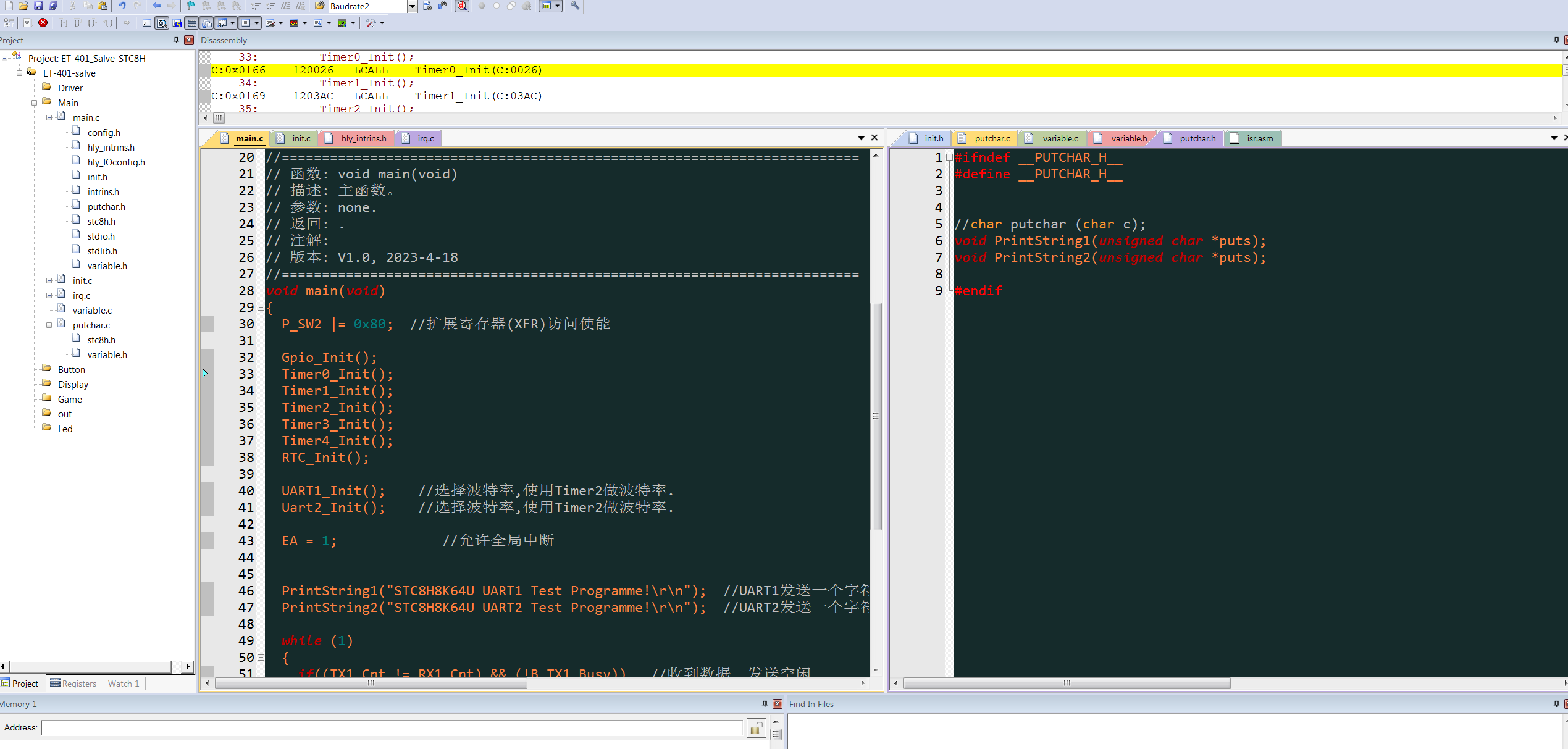Save the current file
Screen dimensions: 1568x749
tap(38, 6)
